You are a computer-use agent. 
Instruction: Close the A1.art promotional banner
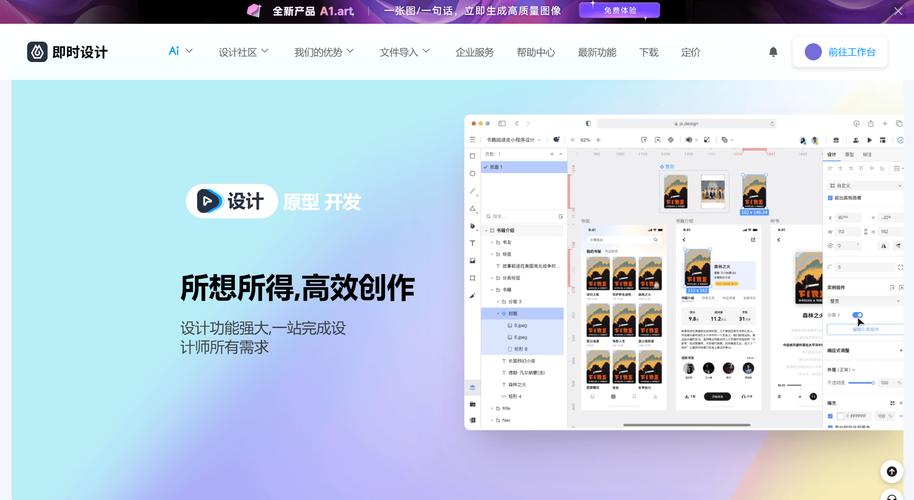pyautogui.click(x=898, y=11)
